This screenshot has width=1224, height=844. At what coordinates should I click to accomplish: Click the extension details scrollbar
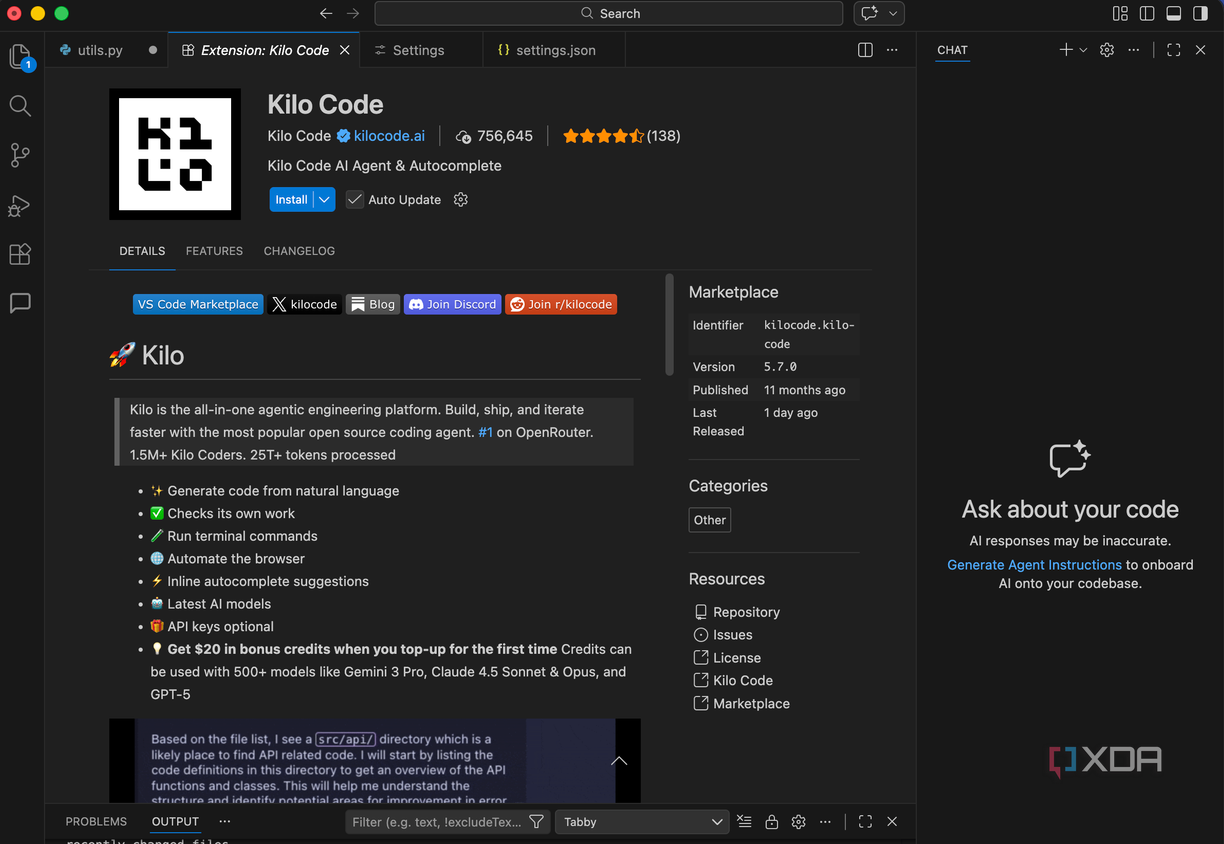click(669, 325)
